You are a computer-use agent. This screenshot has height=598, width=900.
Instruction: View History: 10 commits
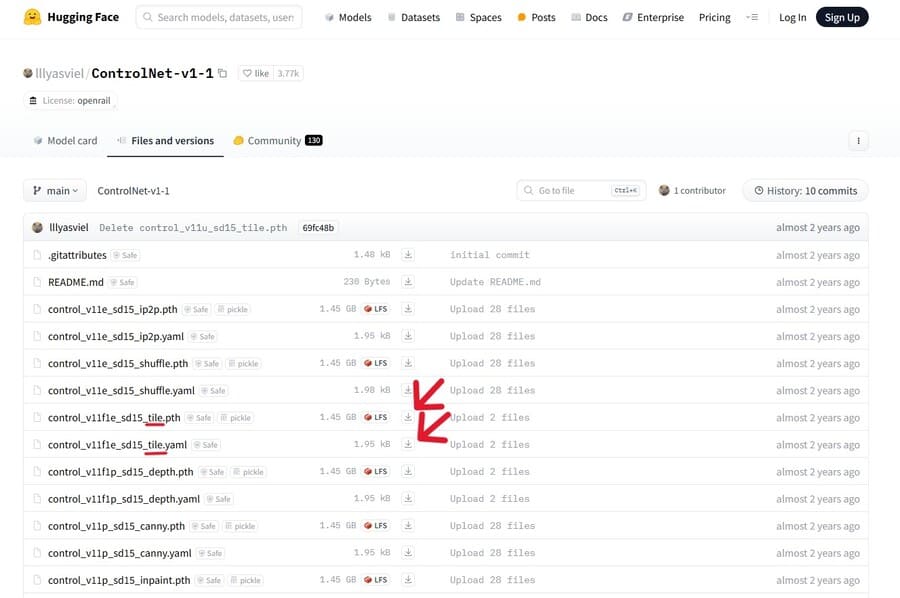pyautogui.click(x=805, y=191)
